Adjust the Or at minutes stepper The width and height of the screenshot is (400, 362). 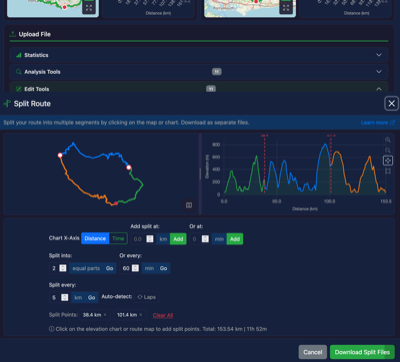[205, 239]
